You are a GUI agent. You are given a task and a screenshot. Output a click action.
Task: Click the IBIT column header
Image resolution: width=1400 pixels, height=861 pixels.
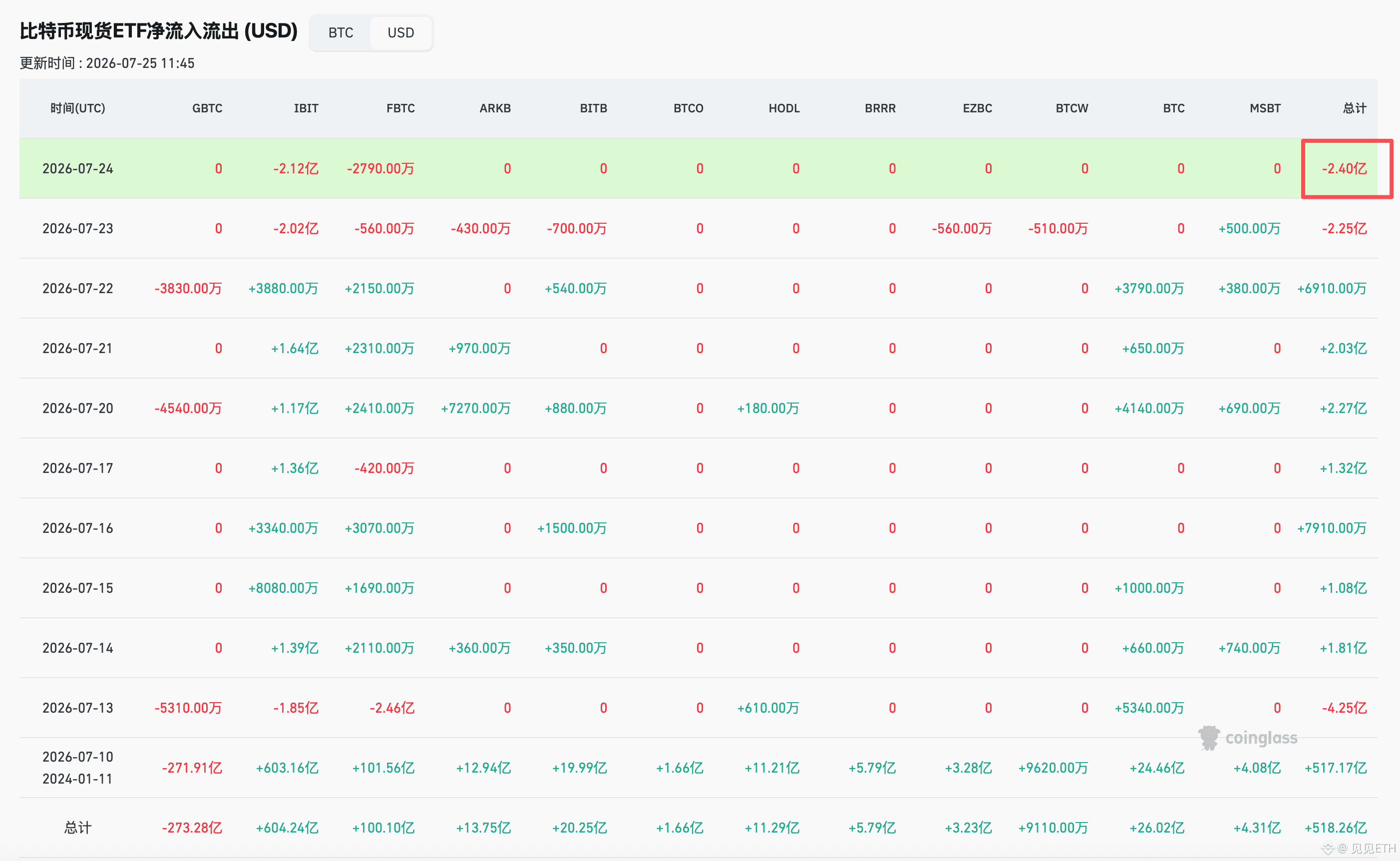point(306,108)
